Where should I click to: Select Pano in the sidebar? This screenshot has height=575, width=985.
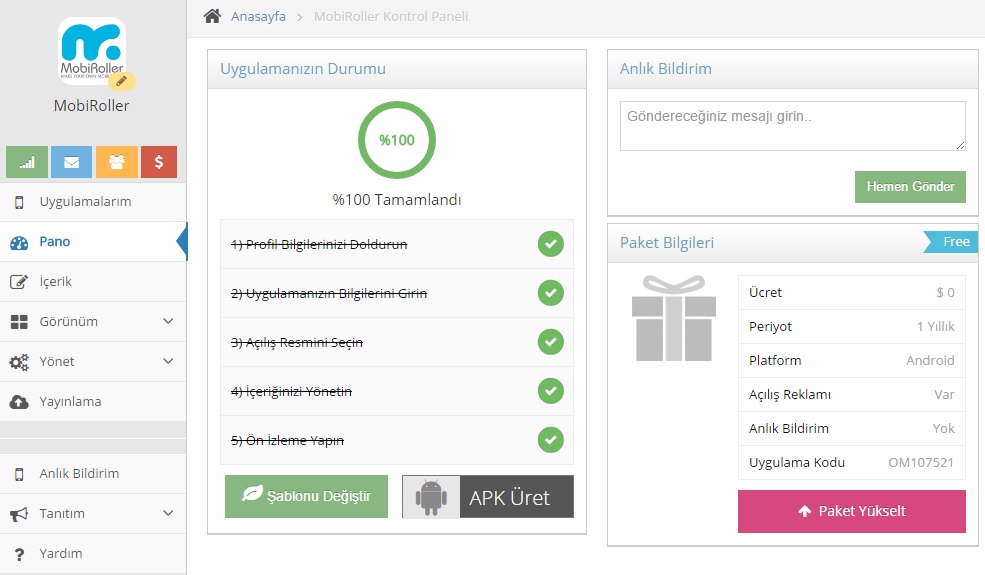[x=93, y=242]
